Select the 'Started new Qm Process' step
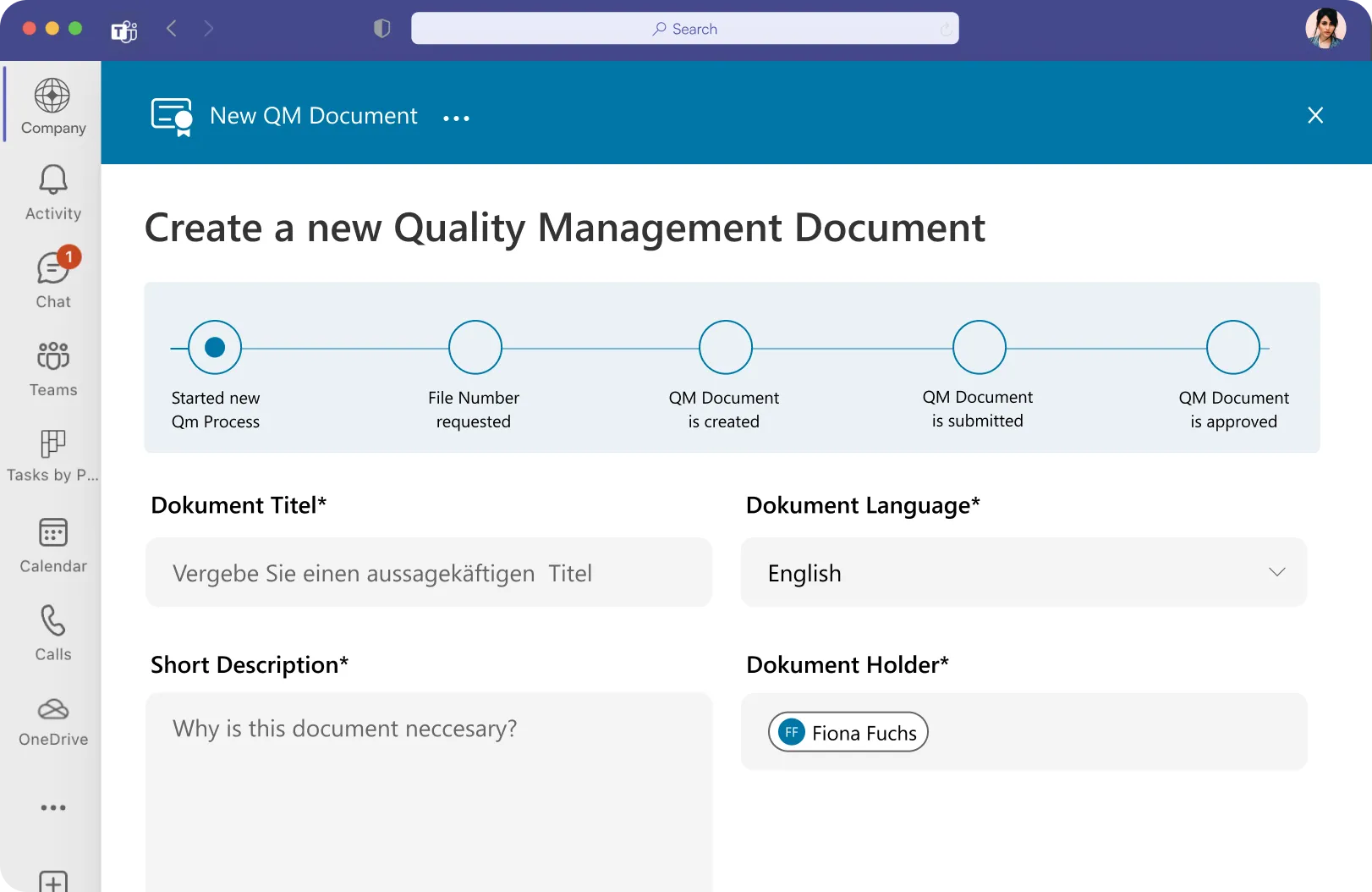This screenshot has width=1372, height=892. click(216, 346)
